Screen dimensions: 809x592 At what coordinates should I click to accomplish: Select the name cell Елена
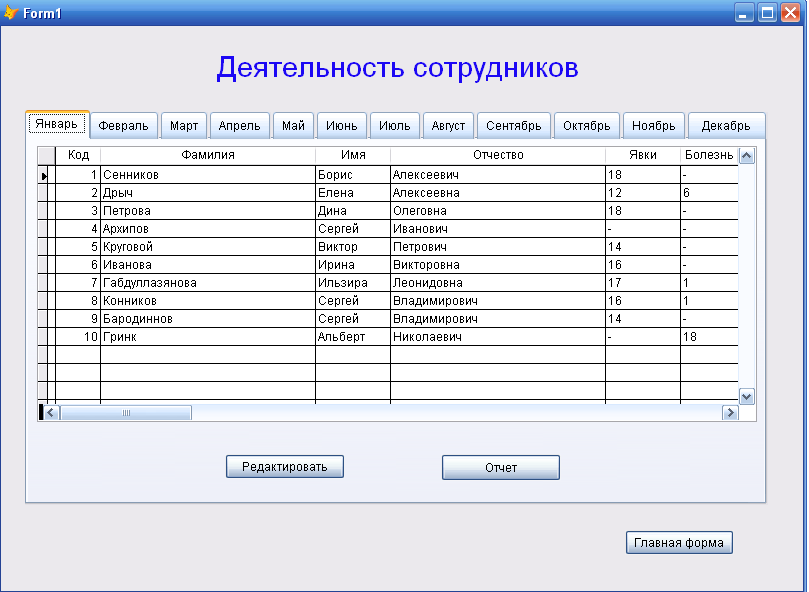coord(353,193)
